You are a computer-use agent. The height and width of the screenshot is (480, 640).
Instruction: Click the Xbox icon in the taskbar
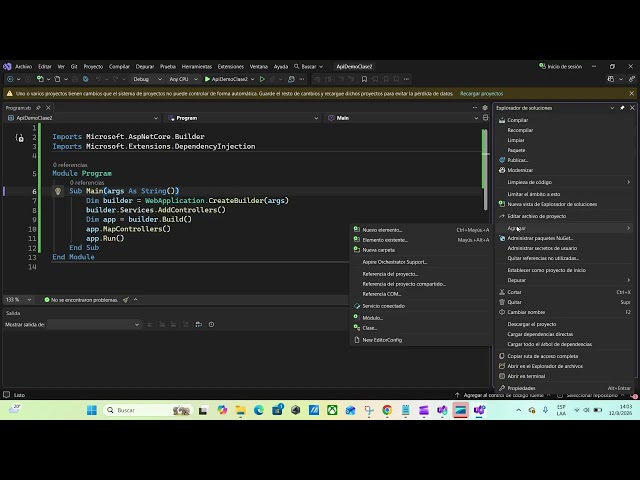click(x=332, y=410)
